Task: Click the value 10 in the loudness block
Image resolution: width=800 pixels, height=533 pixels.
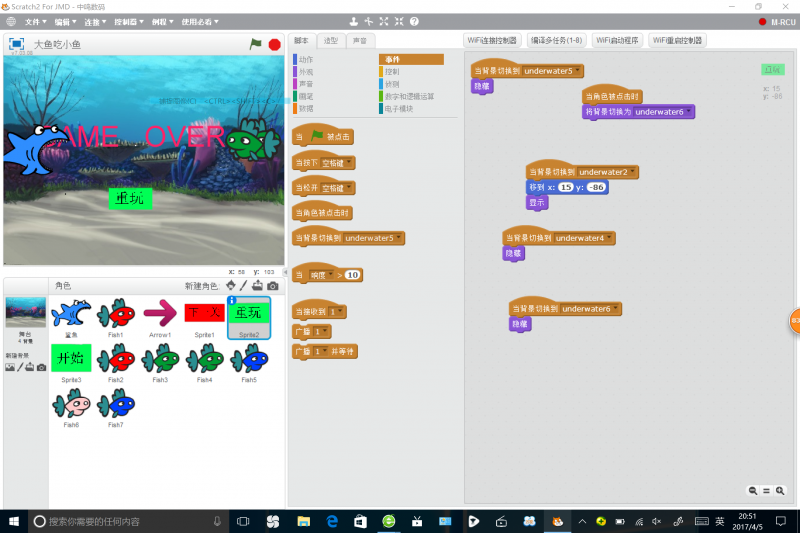Action: point(352,275)
